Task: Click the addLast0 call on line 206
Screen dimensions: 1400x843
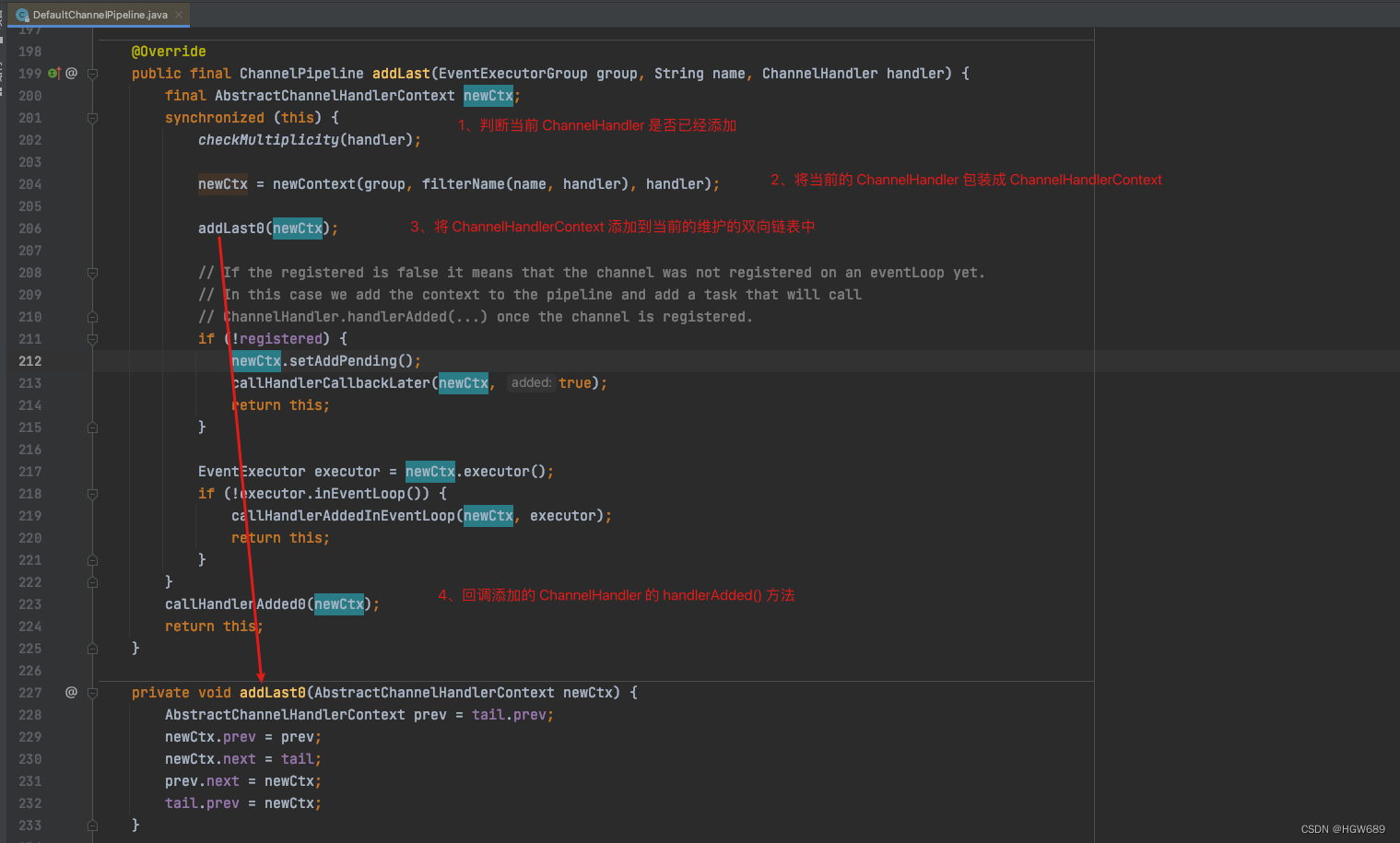Action: [231, 228]
